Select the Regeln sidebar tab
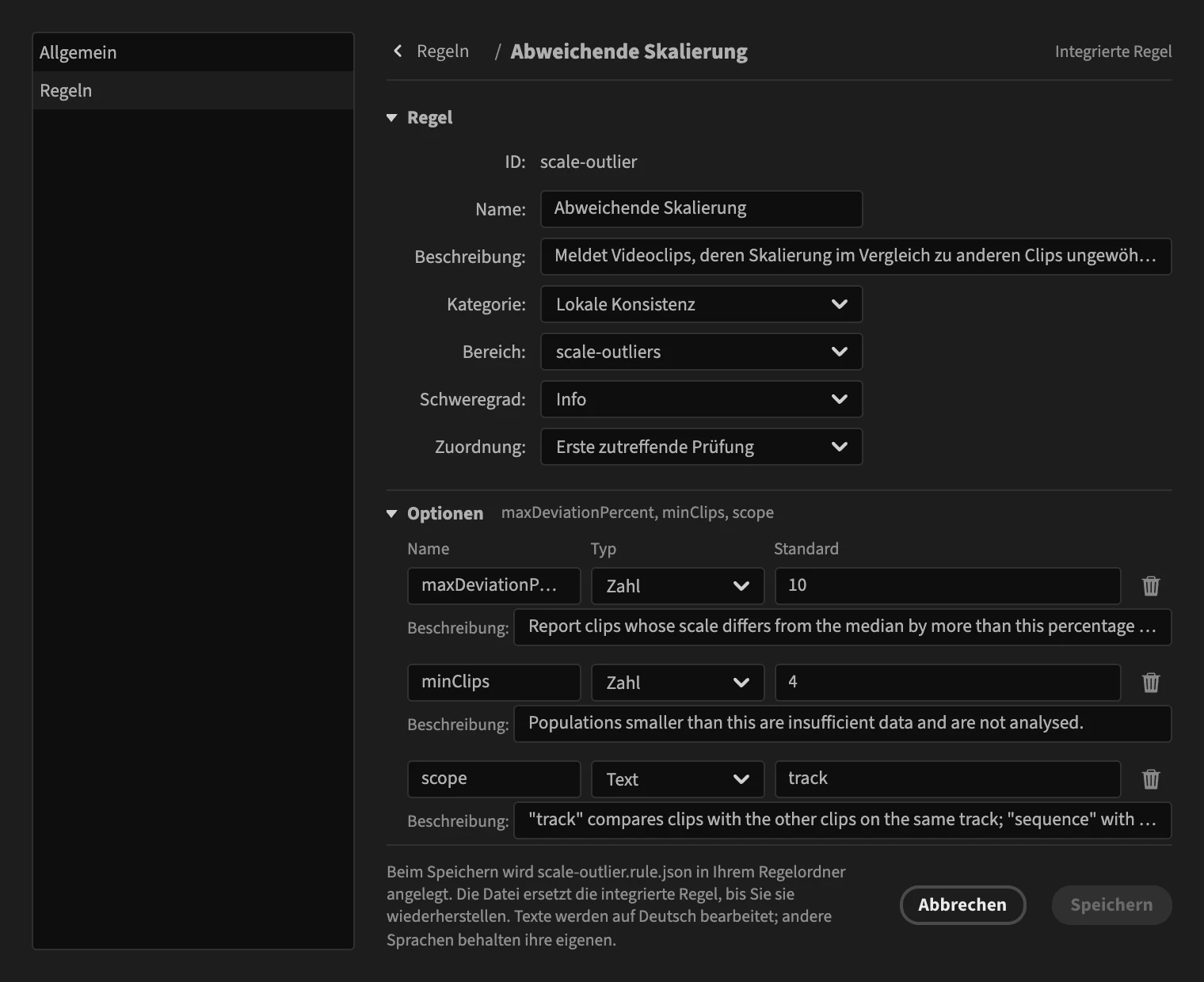 (x=193, y=90)
